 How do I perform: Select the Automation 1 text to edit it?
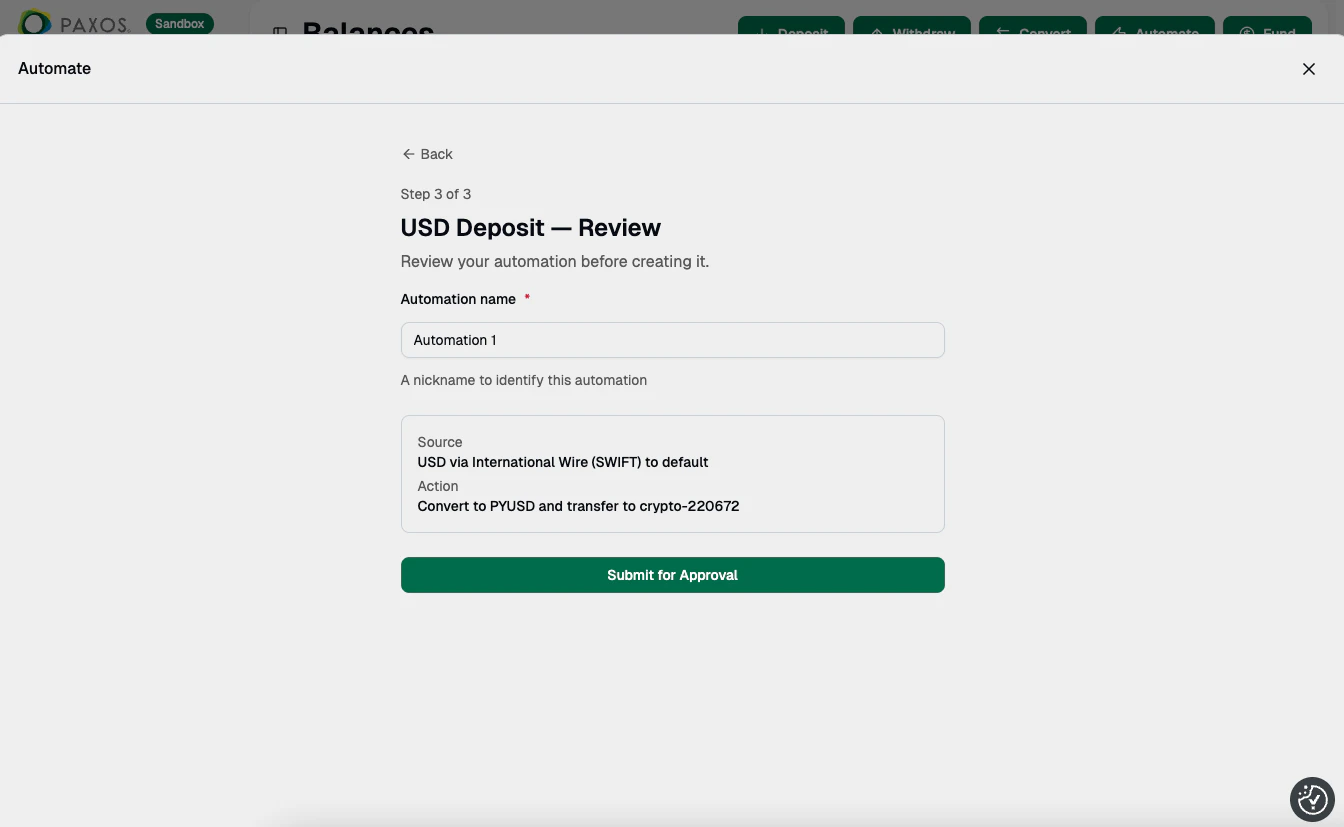[x=455, y=340]
